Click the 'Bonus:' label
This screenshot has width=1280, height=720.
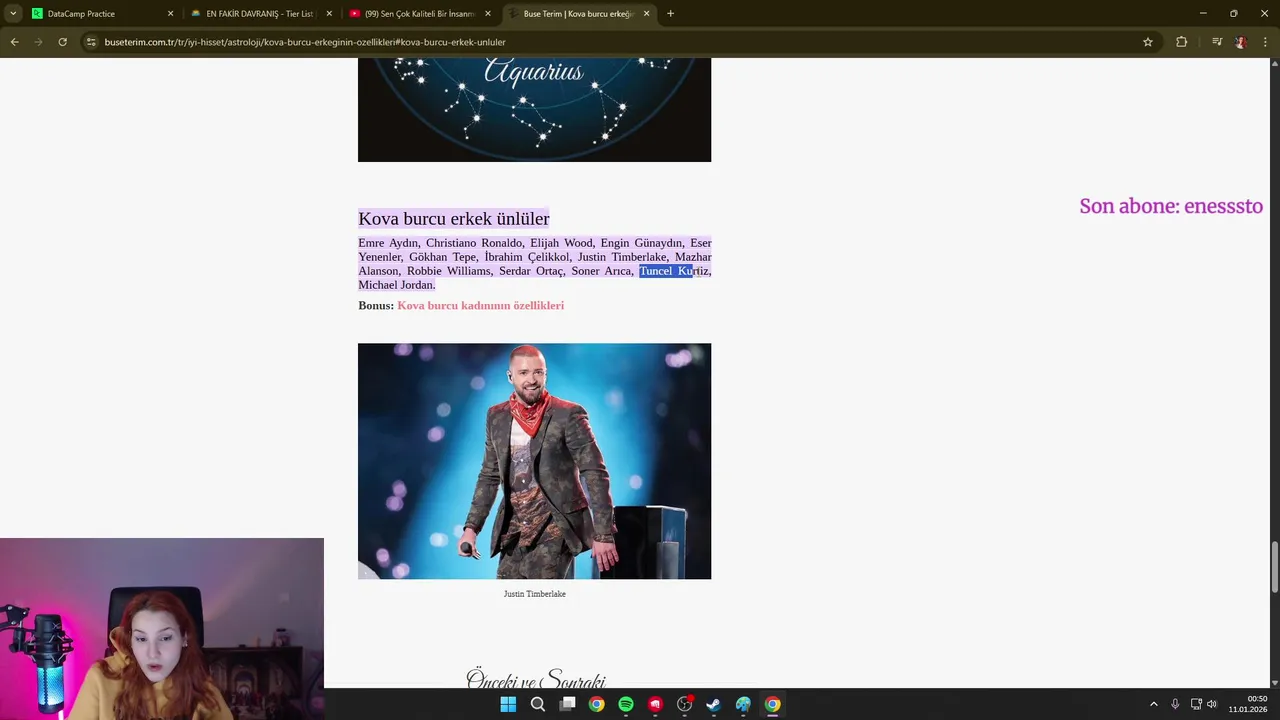point(376,305)
